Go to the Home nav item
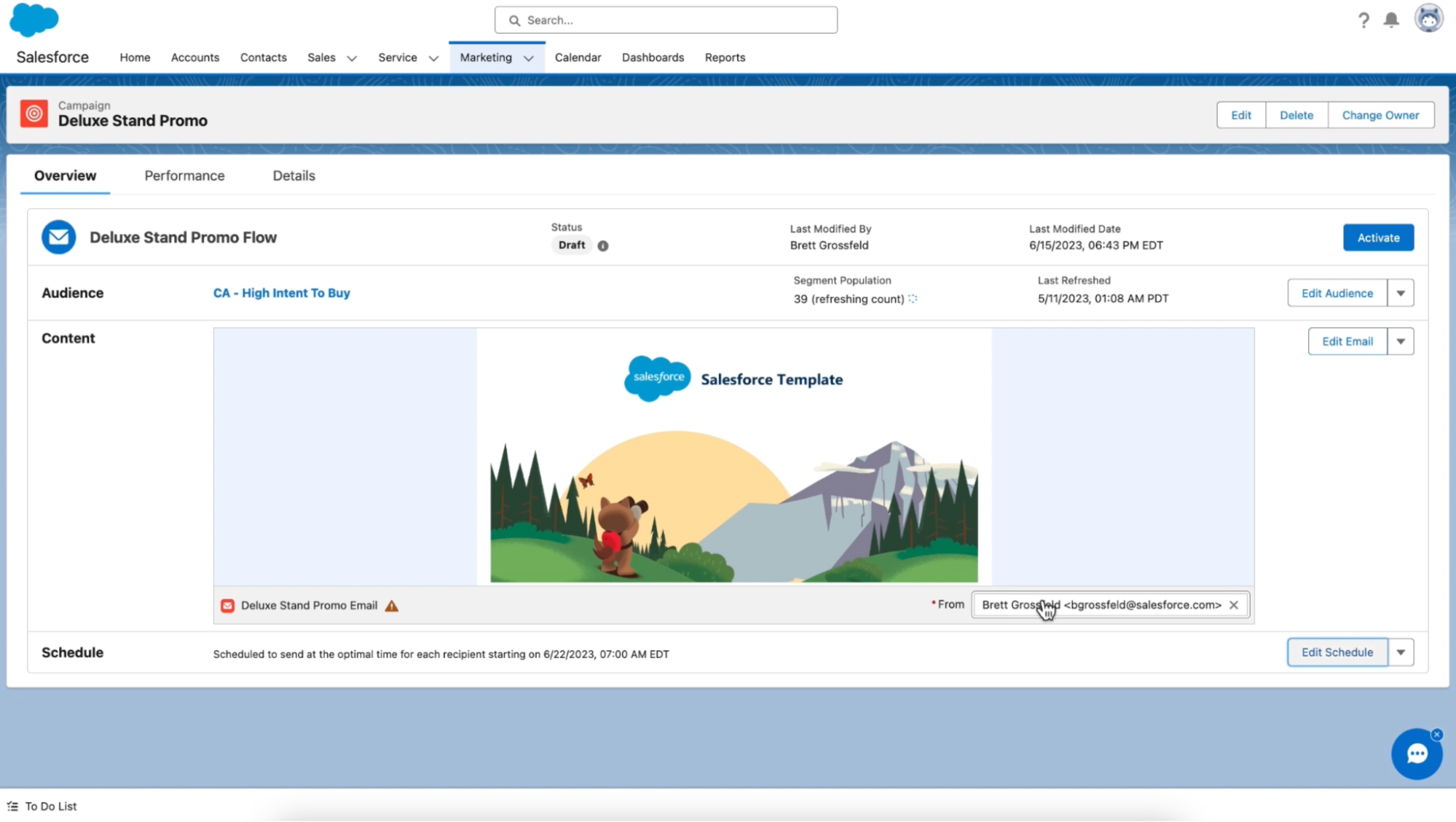 click(x=135, y=58)
